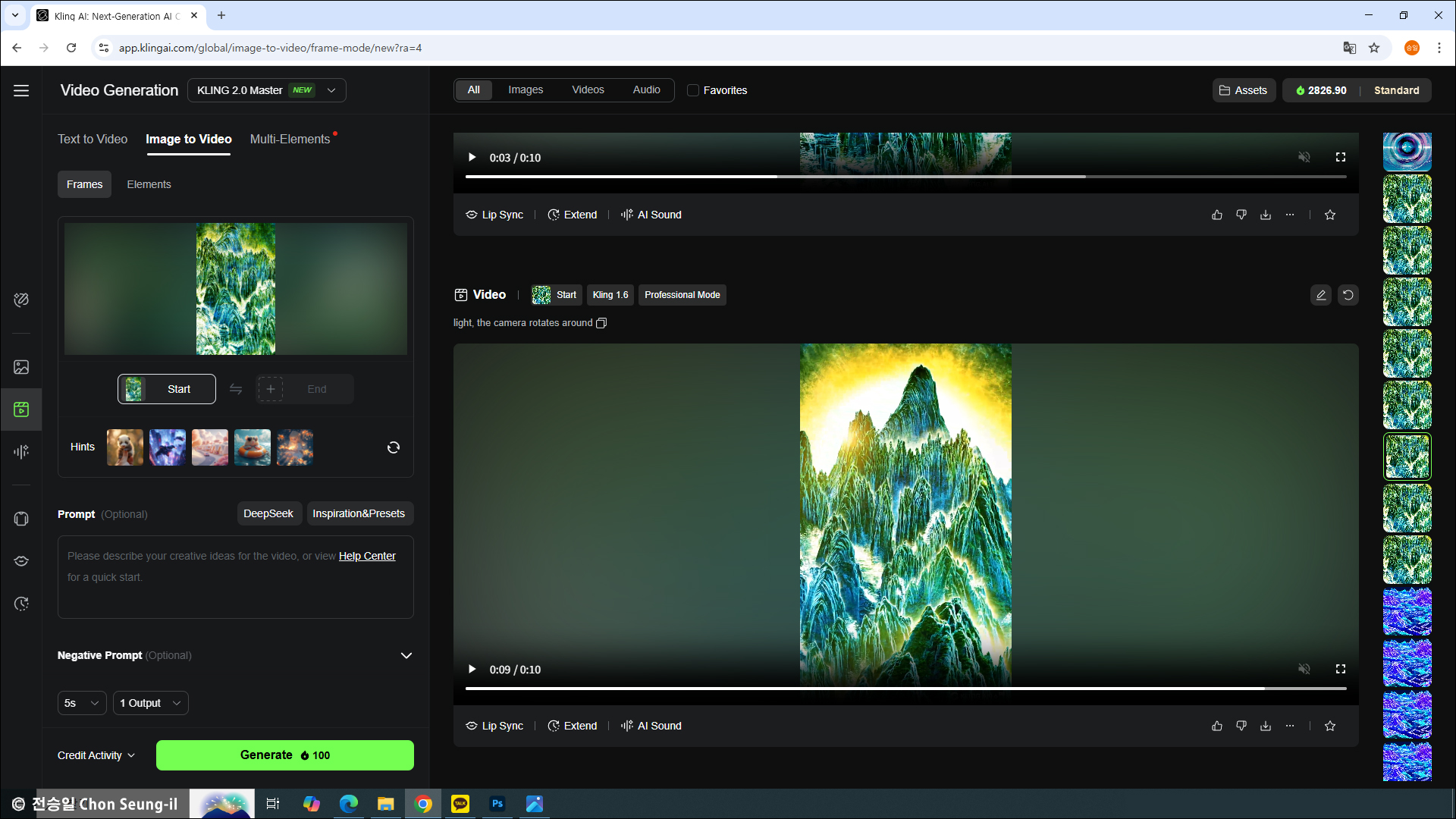Refresh the Hints suggestions

coord(394,447)
